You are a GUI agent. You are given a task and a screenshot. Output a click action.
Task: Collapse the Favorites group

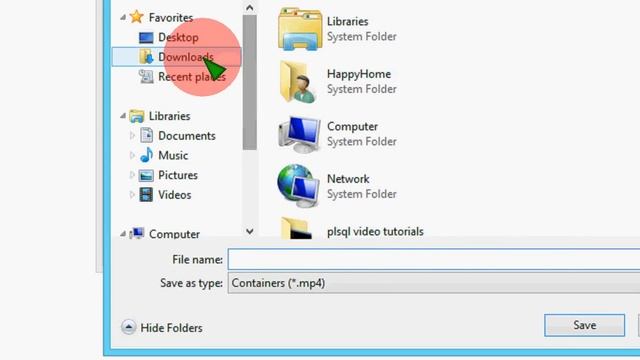[123, 17]
